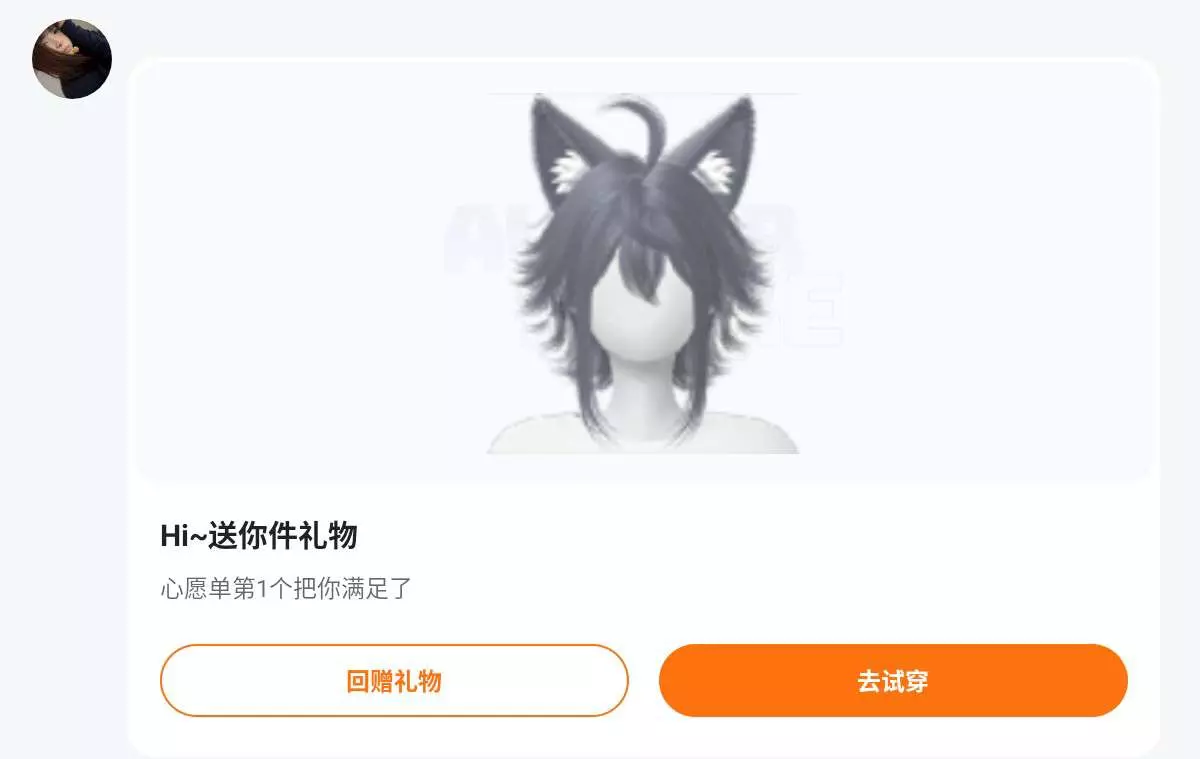Click the white inner fur of the right ear
Image resolution: width=1200 pixels, height=759 pixels.
click(717, 171)
